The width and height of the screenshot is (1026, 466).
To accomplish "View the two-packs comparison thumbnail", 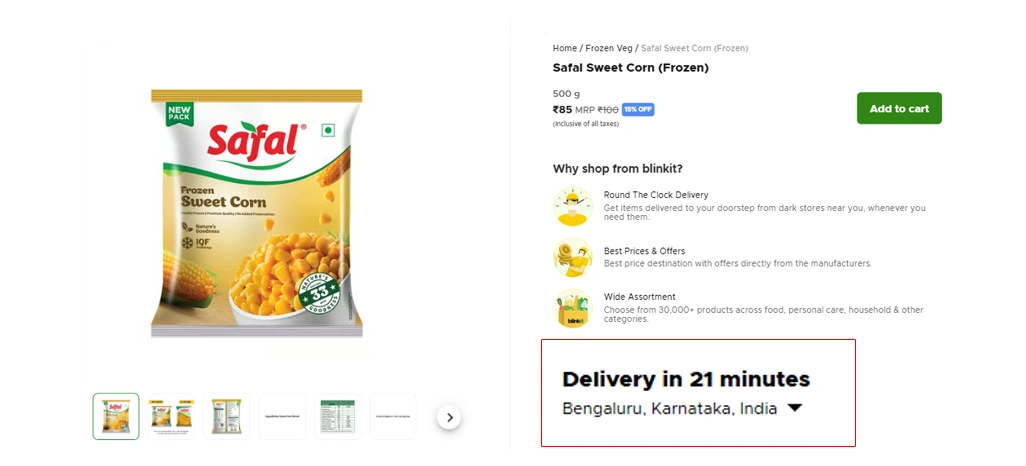I will 171,416.
